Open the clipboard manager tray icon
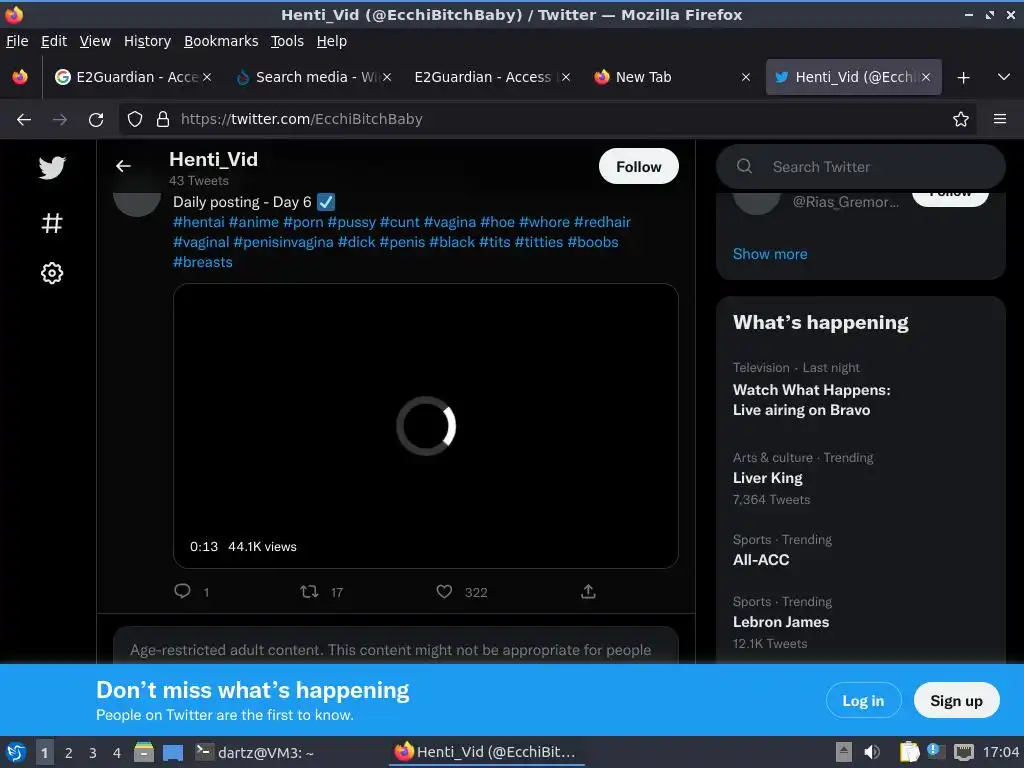1024x768 pixels. tap(908, 752)
